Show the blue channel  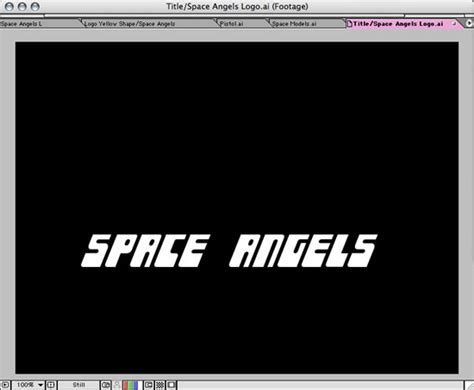[135, 385]
